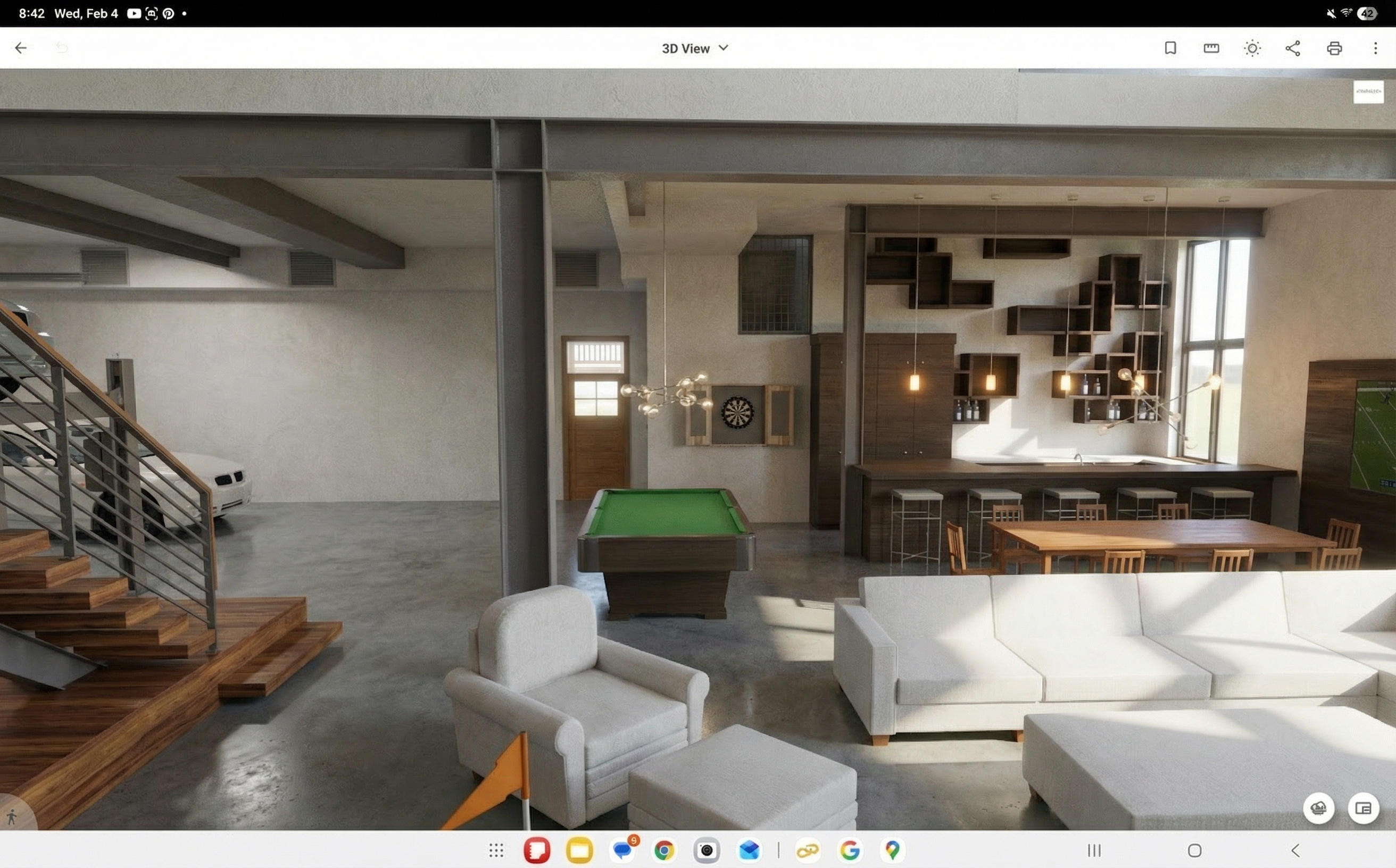
Task: Bookmark the current view
Action: (1170, 48)
